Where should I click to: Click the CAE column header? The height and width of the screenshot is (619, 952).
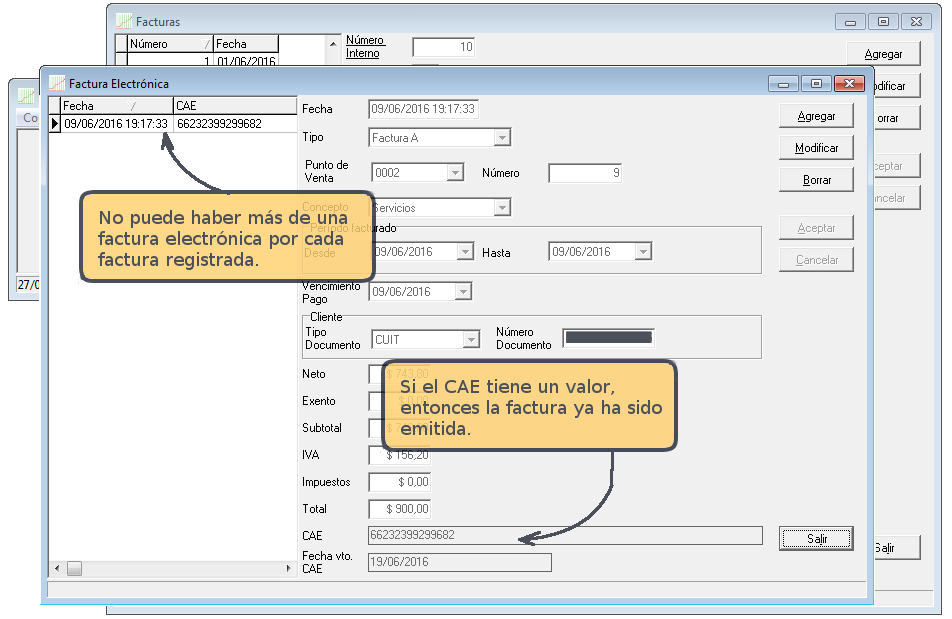click(234, 105)
